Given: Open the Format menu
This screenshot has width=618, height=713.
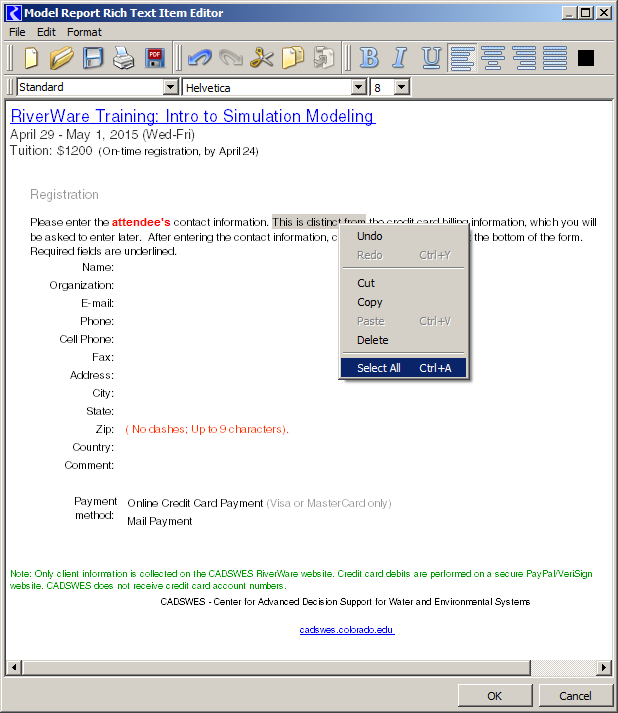Looking at the screenshot, I should coord(85,32).
